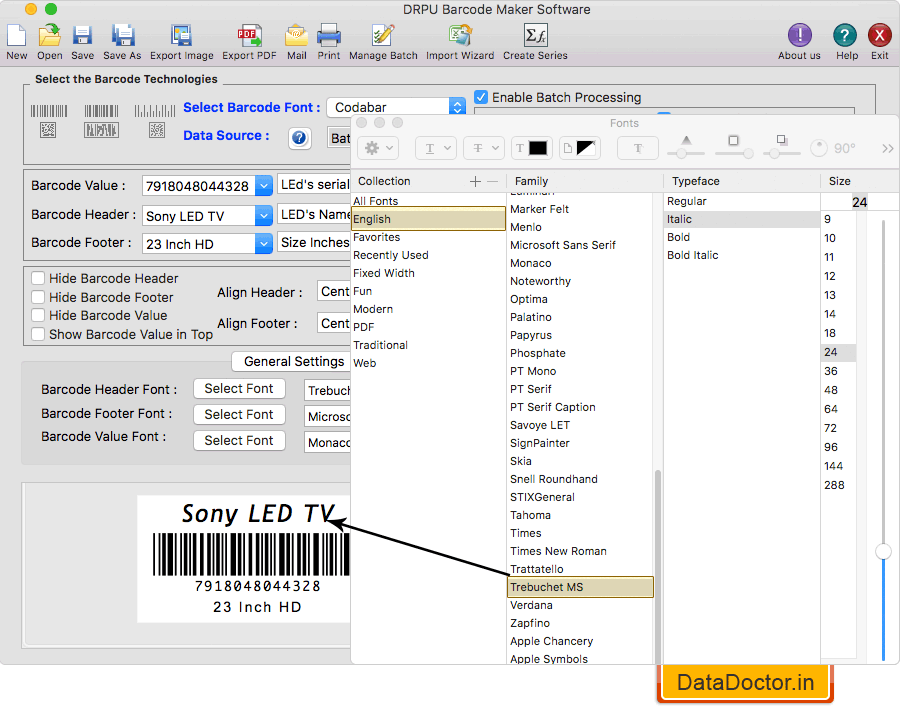The width and height of the screenshot is (900, 706).
Task: Launch the Import Wizard
Action: pos(459,37)
